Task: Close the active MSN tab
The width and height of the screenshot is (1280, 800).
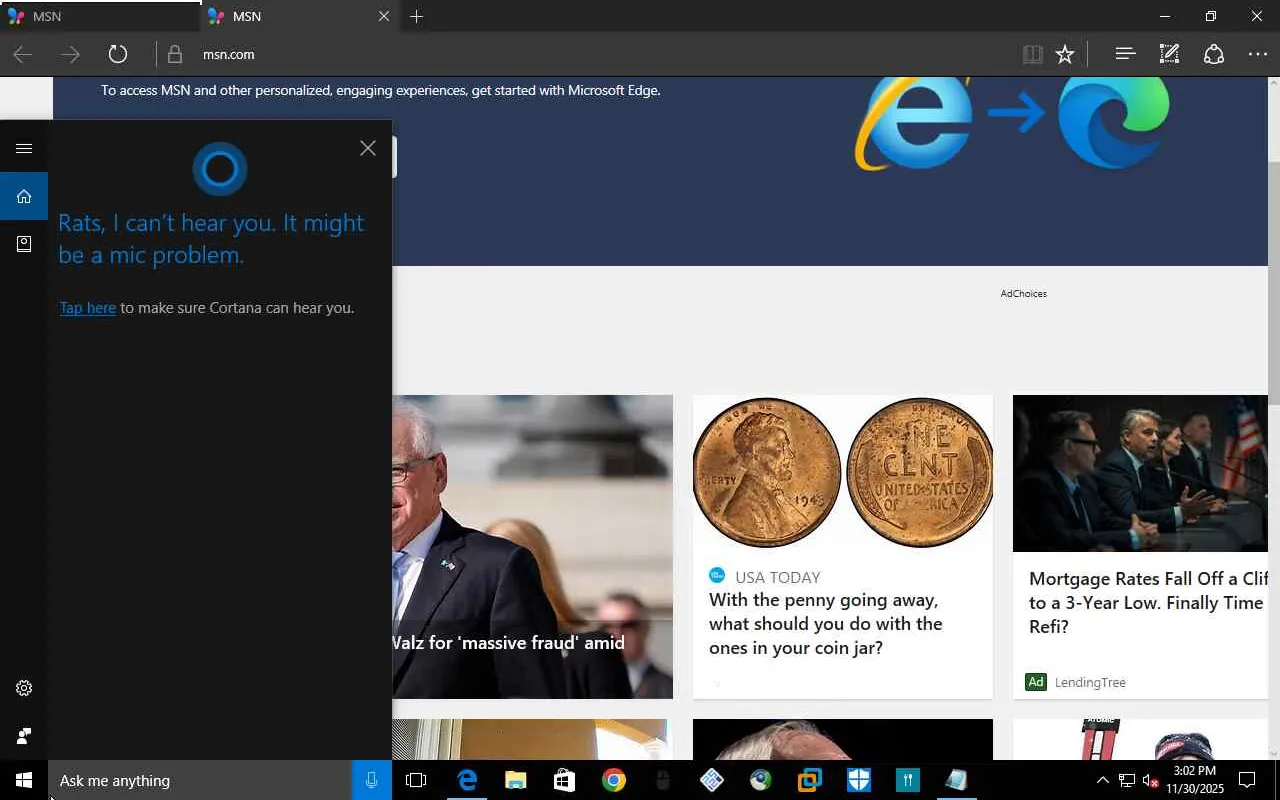Action: coord(384,17)
